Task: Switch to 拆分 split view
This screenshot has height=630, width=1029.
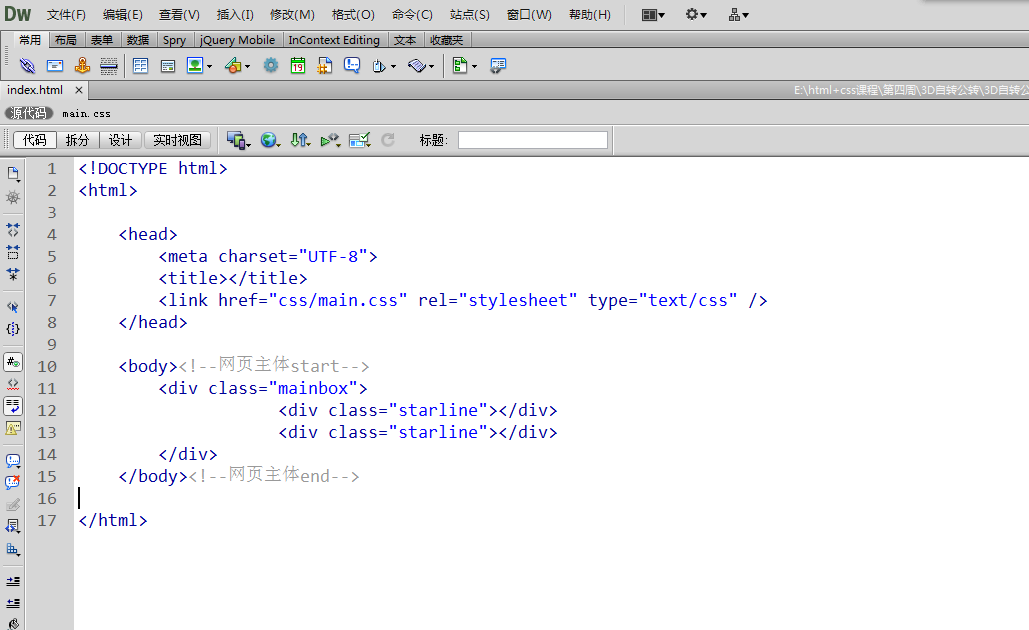Action: (x=77, y=140)
